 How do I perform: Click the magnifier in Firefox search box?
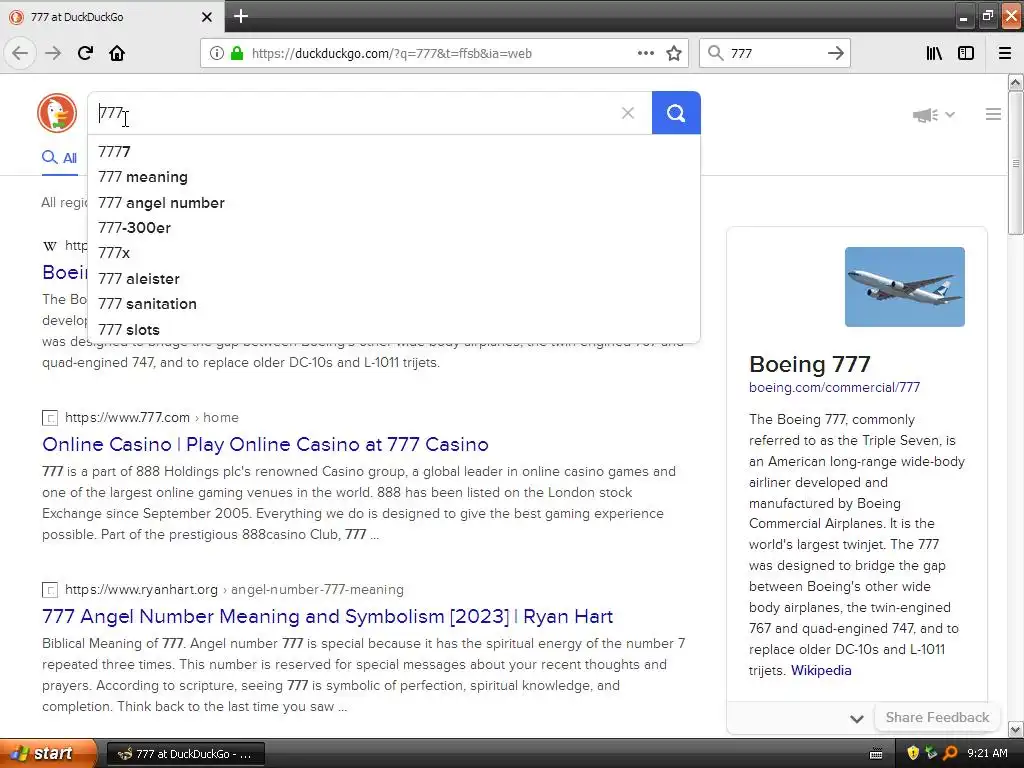tap(716, 53)
